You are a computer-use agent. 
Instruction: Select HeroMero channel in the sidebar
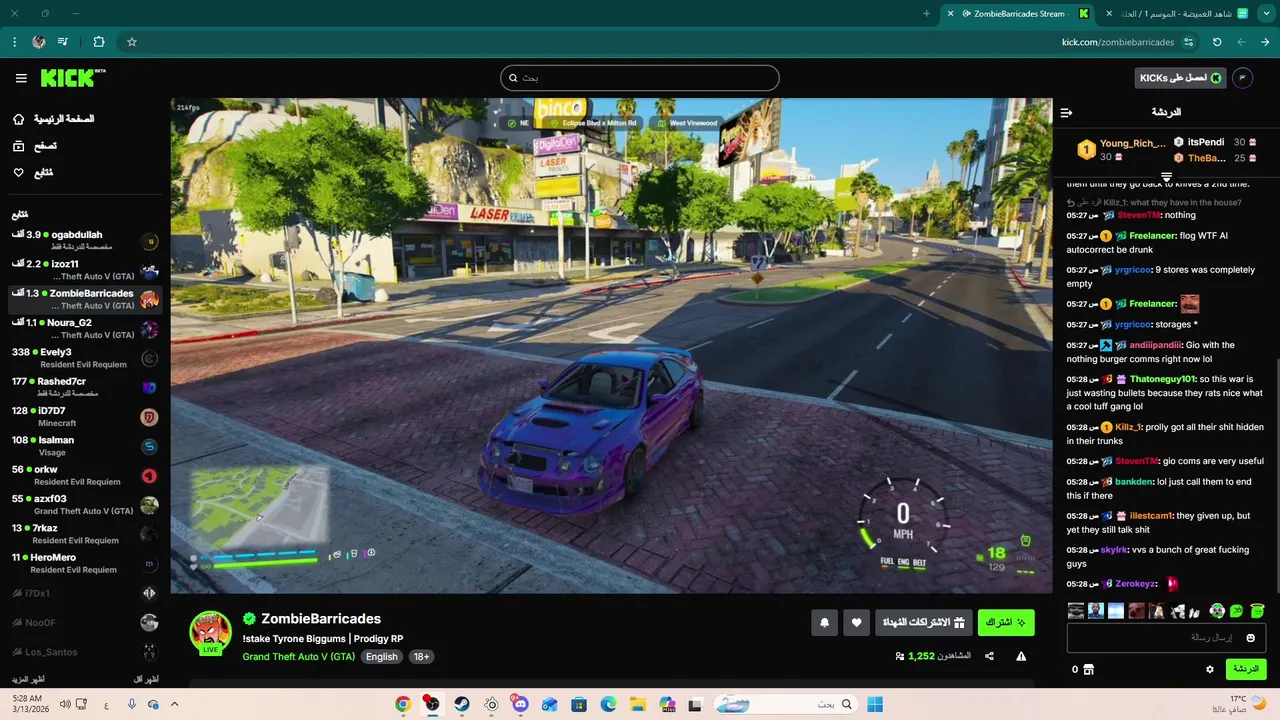(x=85, y=563)
